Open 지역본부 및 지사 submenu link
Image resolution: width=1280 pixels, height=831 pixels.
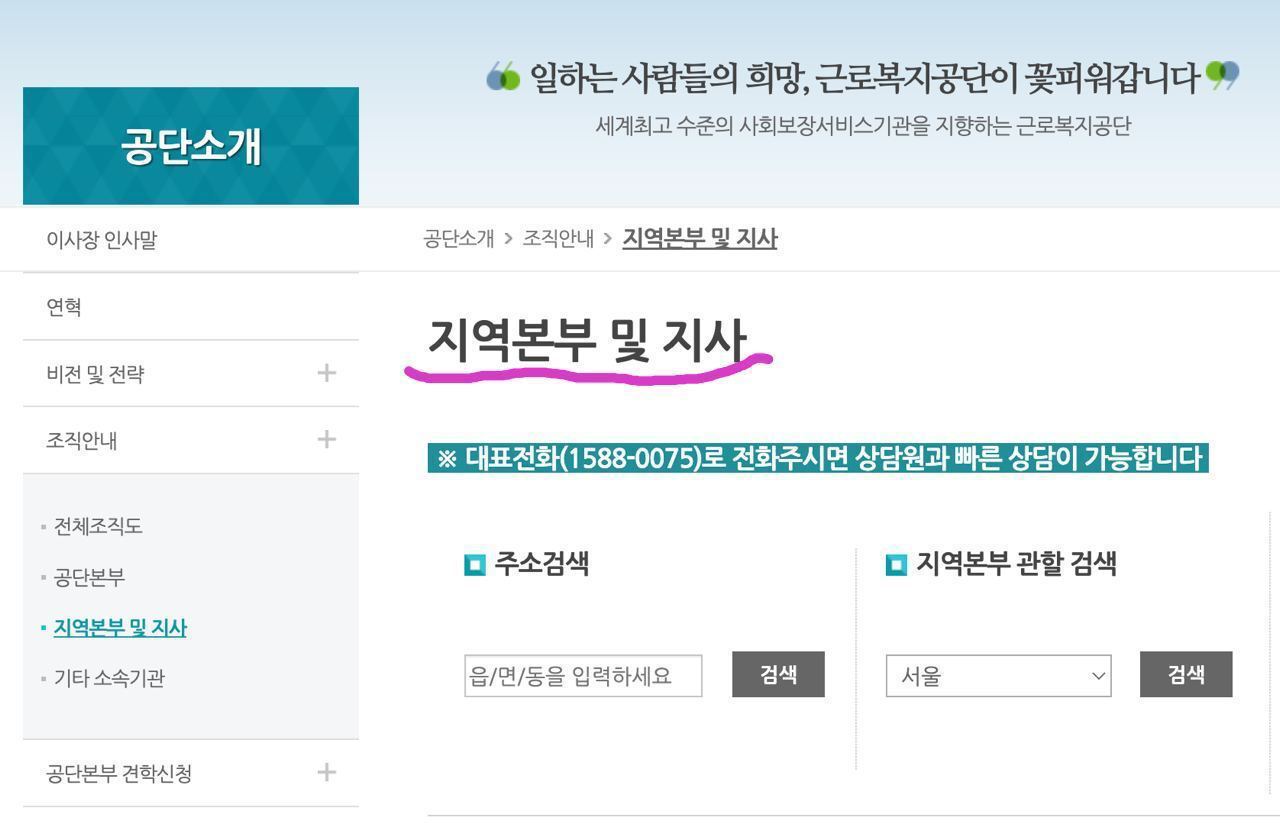pyautogui.click(x=120, y=628)
